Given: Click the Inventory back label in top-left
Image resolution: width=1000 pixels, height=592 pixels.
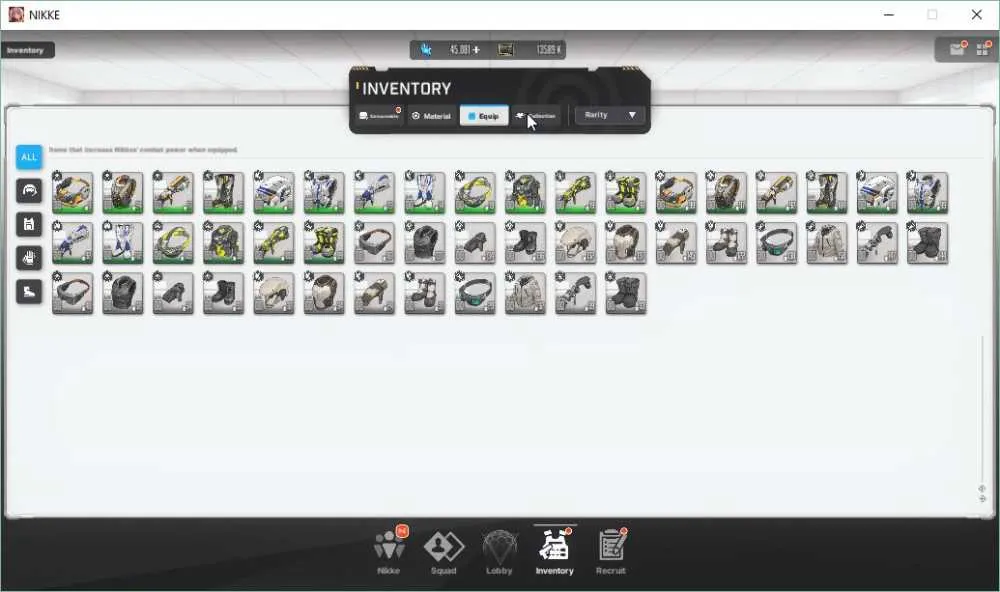Looking at the screenshot, I should 26,50.
